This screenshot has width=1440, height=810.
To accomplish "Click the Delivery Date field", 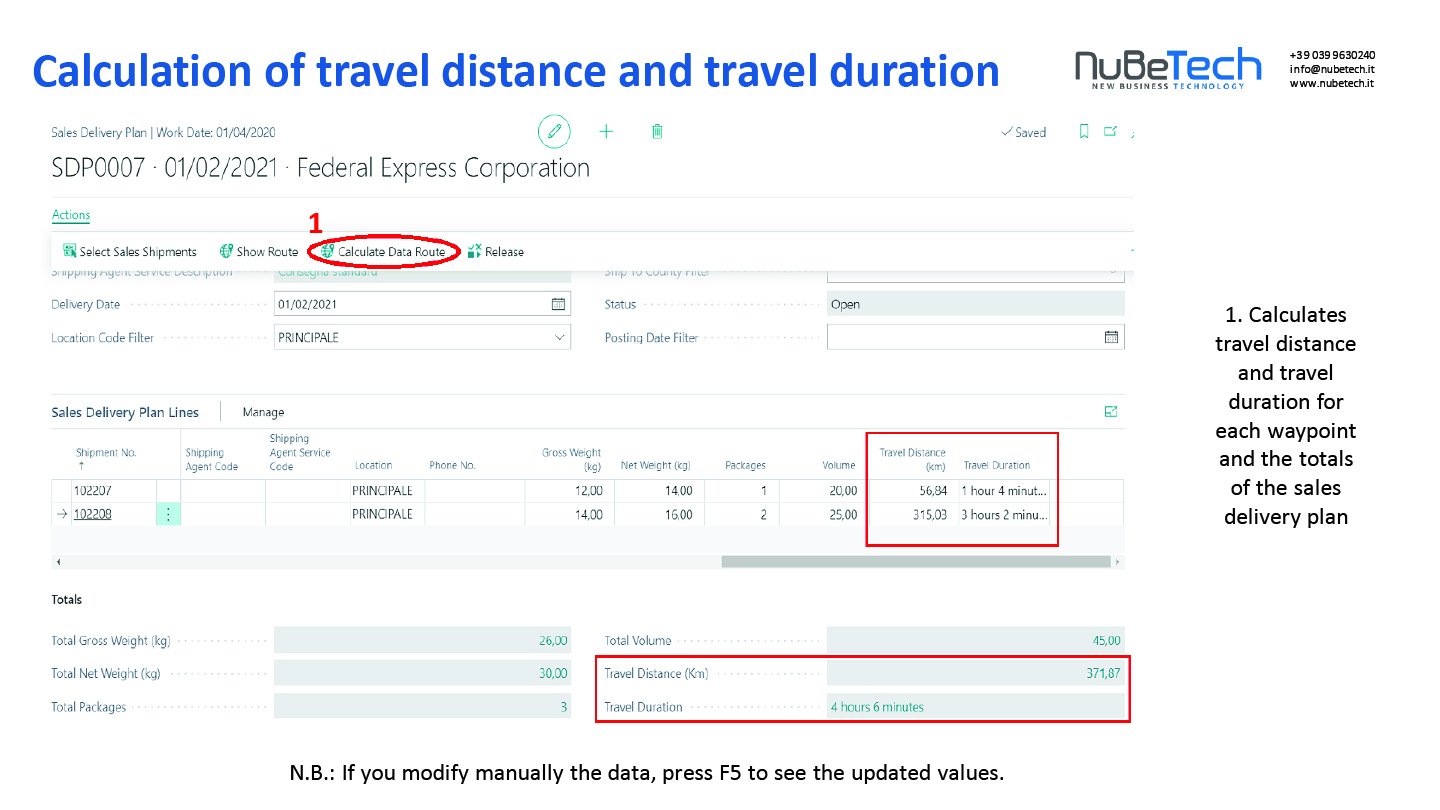I will (x=422, y=304).
